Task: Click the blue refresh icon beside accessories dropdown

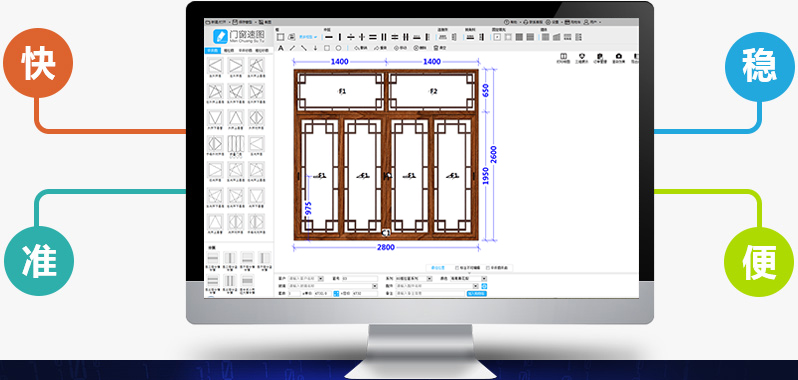Action: click(x=484, y=286)
